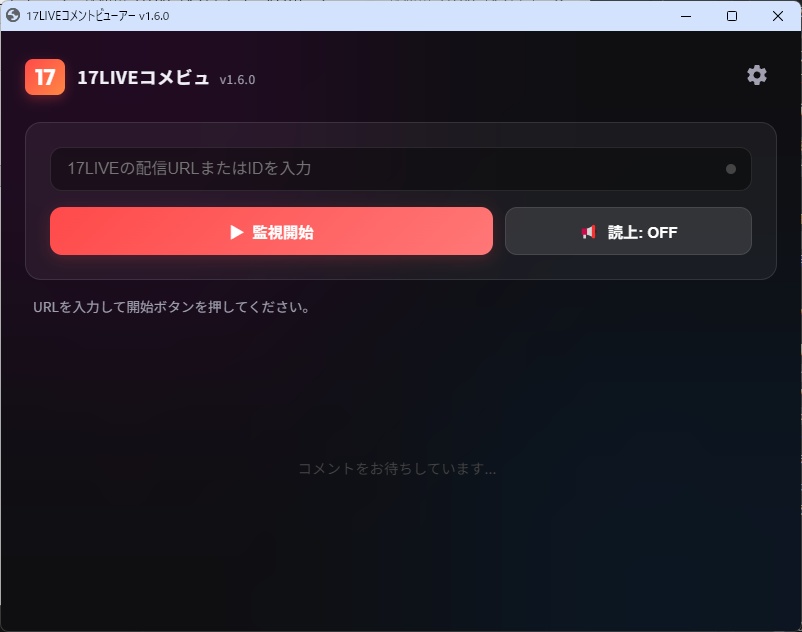
Task: Close the 17LIVE comment viewer window
Action: [x=778, y=16]
